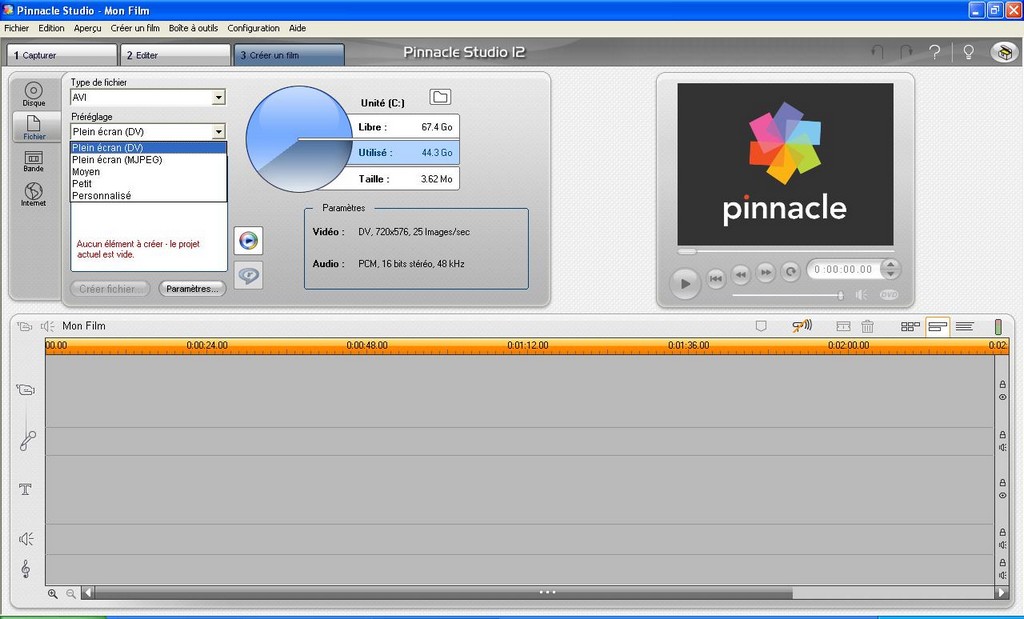This screenshot has height=619, width=1024.
Task: Play the preview in the player
Action: click(685, 283)
